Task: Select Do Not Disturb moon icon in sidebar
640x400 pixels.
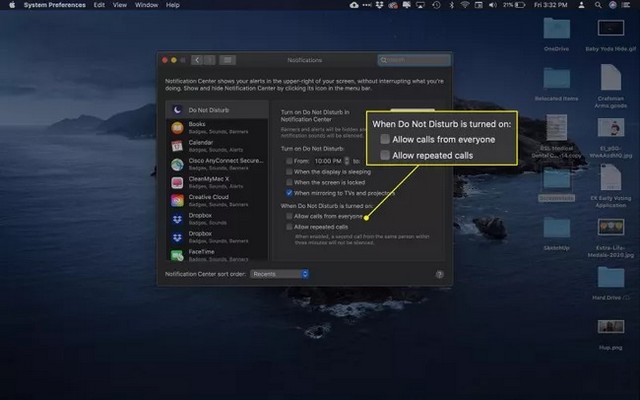Action: point(177,110)
